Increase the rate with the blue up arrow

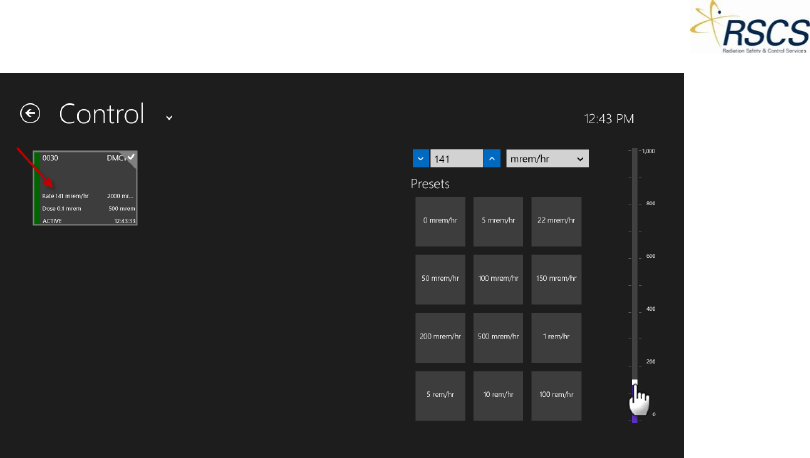[492, 159]
